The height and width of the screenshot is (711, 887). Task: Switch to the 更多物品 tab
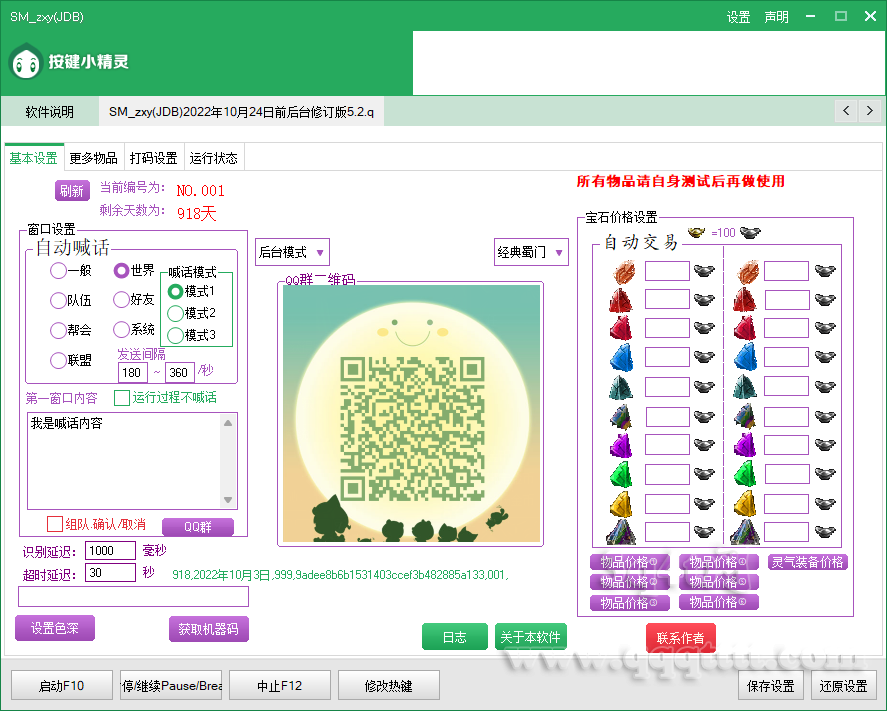93,158
